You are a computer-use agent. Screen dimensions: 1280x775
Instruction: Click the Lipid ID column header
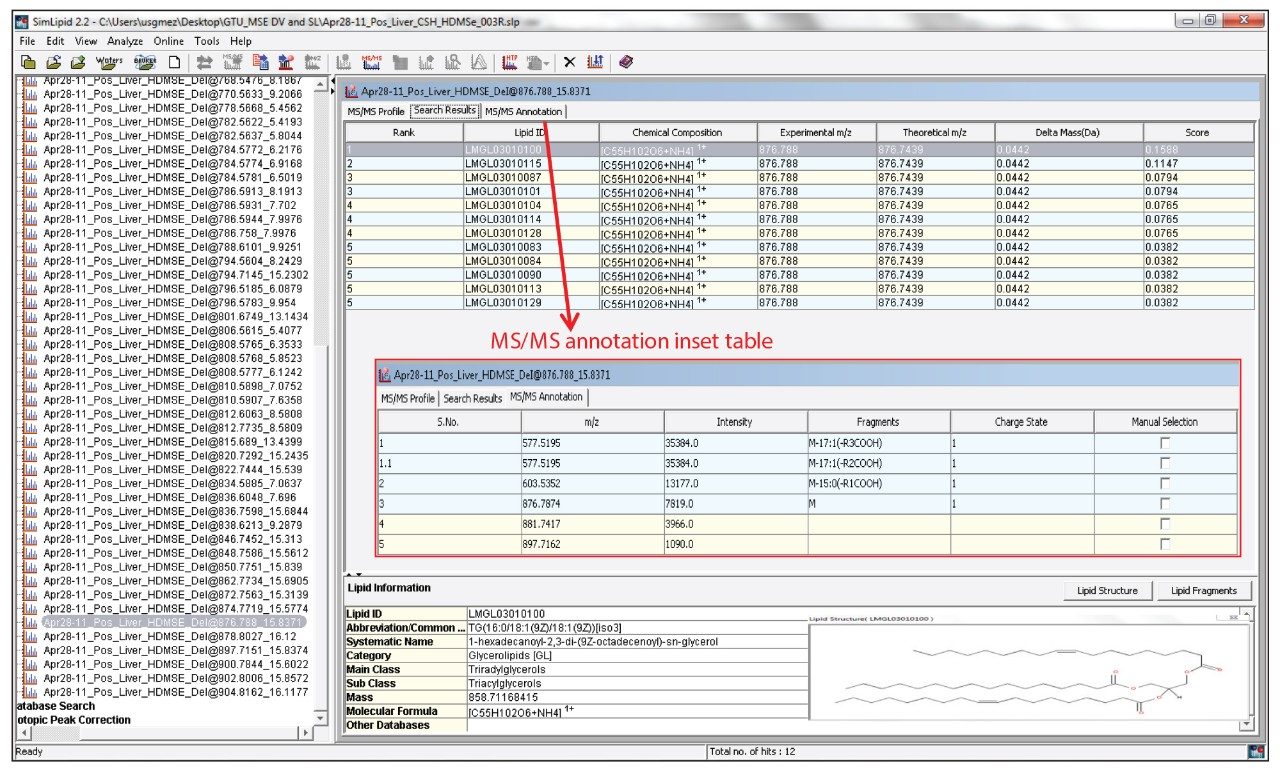pyautogui.click(x=530, y=132)
